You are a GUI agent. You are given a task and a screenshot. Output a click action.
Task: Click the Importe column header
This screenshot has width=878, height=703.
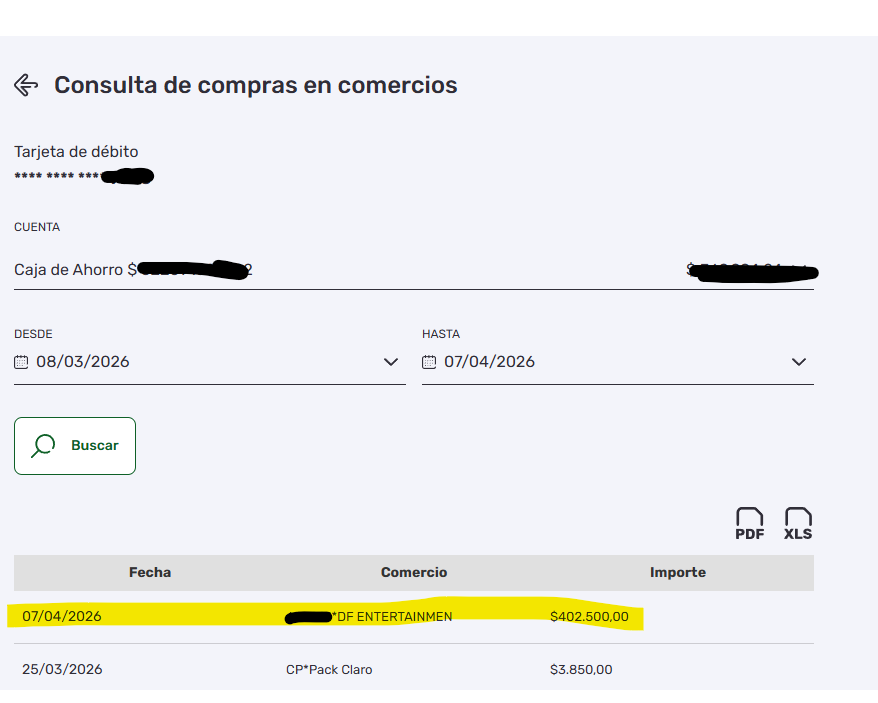[x=678, y=572]
